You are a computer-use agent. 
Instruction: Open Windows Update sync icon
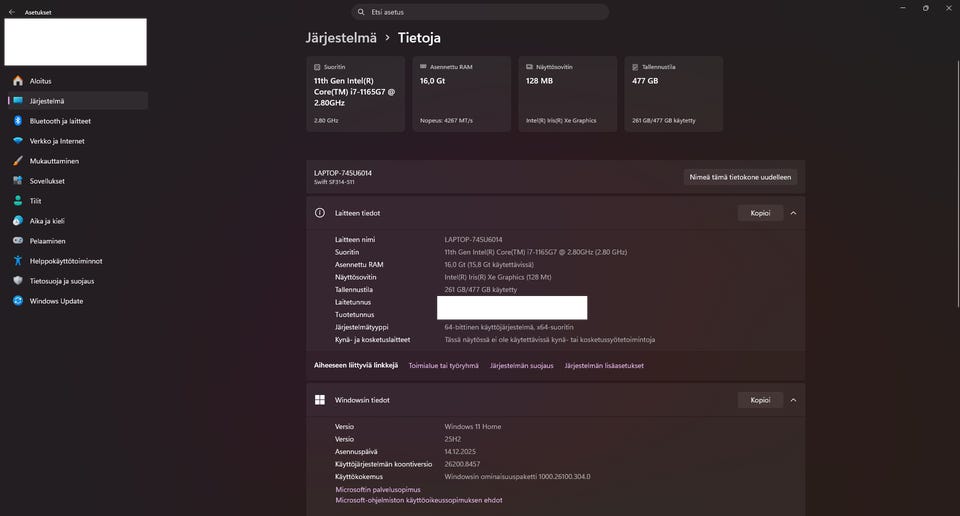coord(18,301)
